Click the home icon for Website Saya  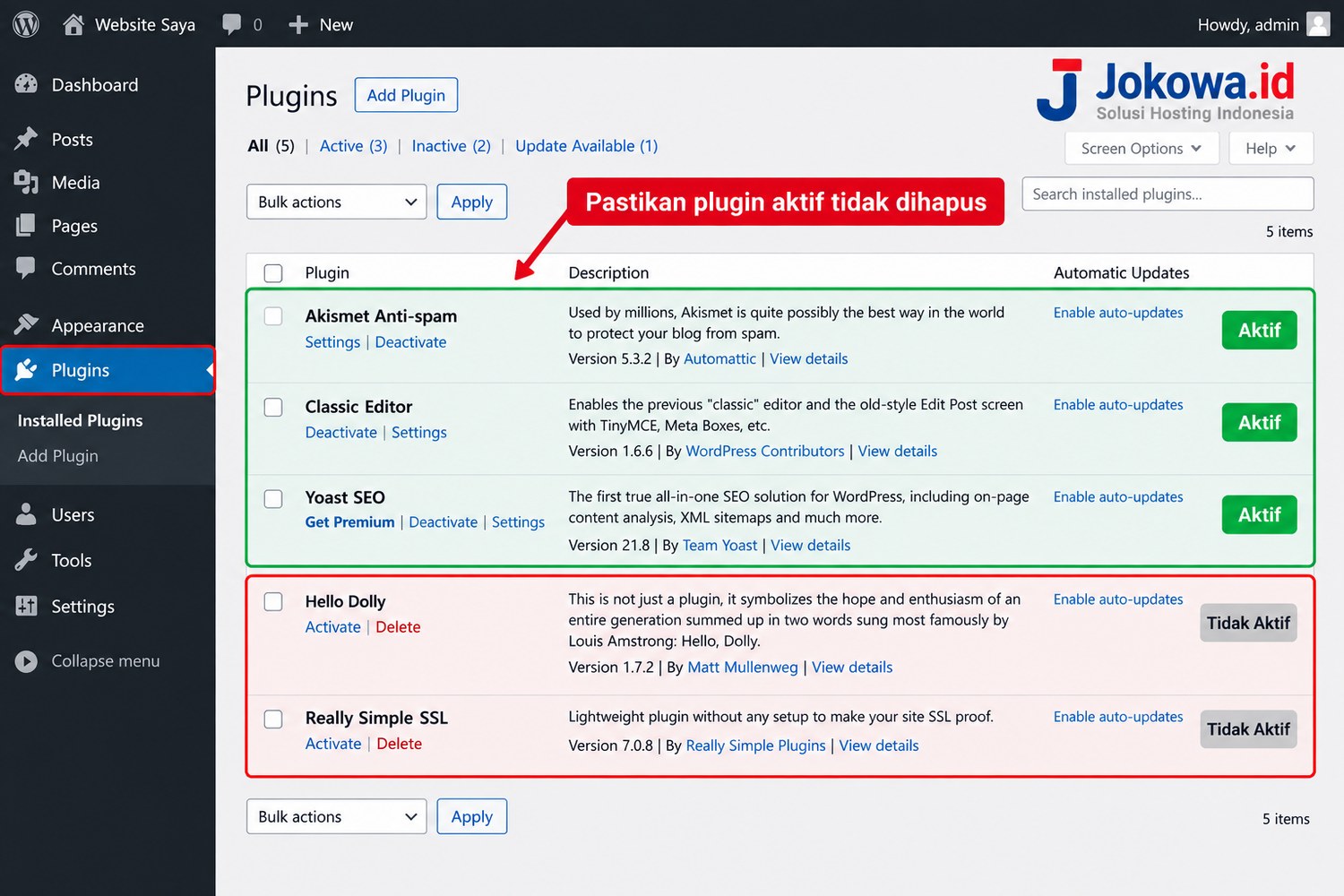(x=73, y=24)
